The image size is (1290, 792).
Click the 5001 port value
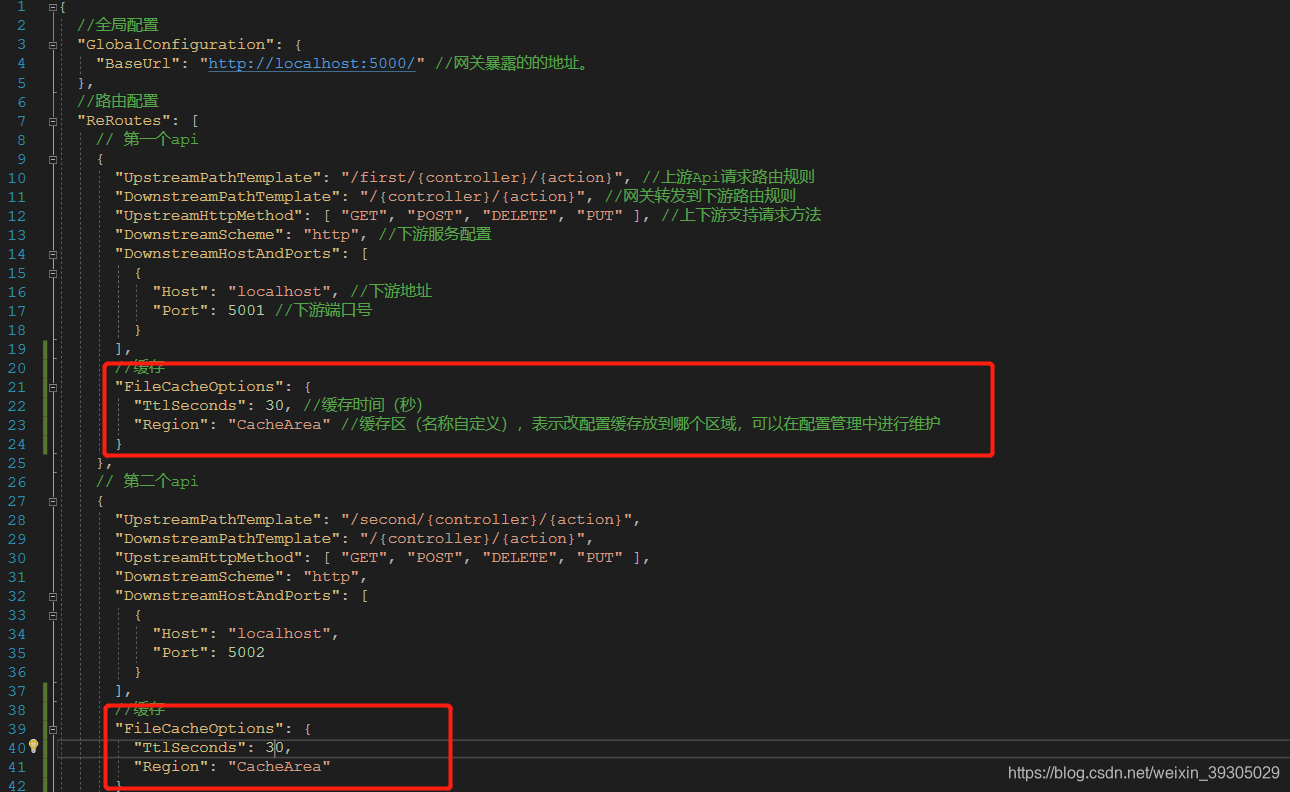pos(246,310)
